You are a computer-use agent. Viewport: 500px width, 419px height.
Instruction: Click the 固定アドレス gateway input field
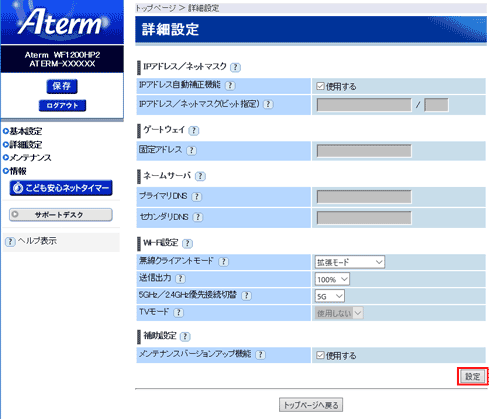pyautogui.click(x=364, y=151)
